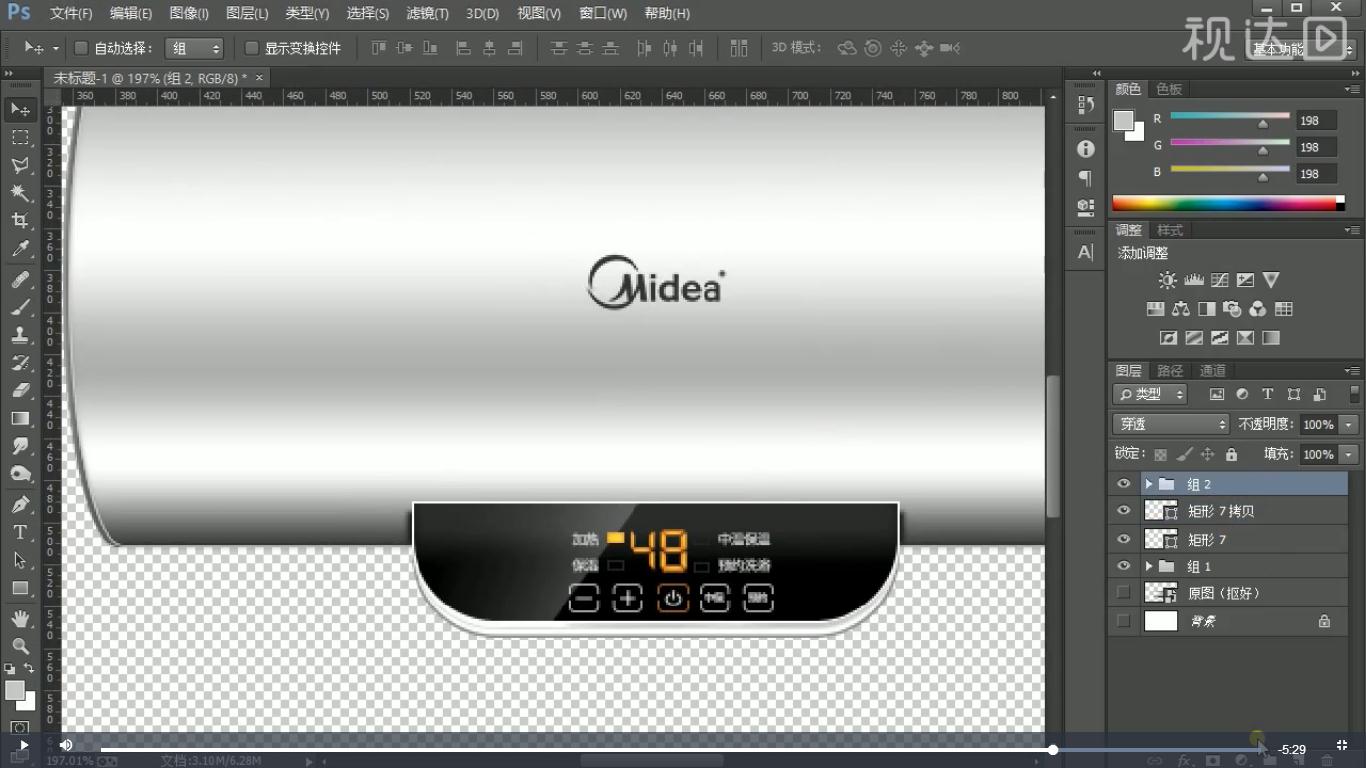The width and height of the screenshot is (1366, 768).
Task: Hide the 矩形 7 拷贝 layer
Action: 1123,511
